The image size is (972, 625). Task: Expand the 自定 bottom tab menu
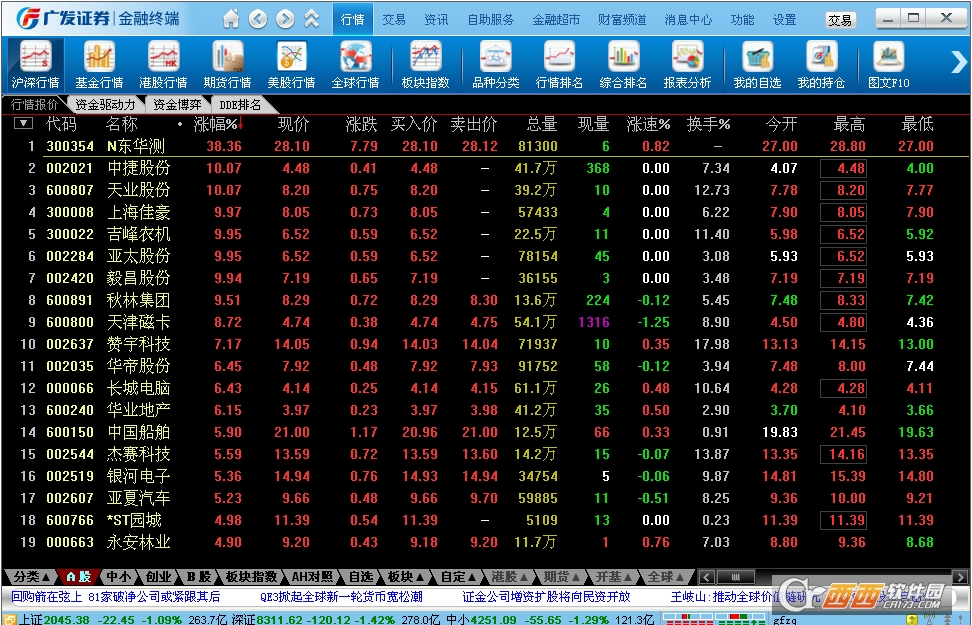pos(457,577)
